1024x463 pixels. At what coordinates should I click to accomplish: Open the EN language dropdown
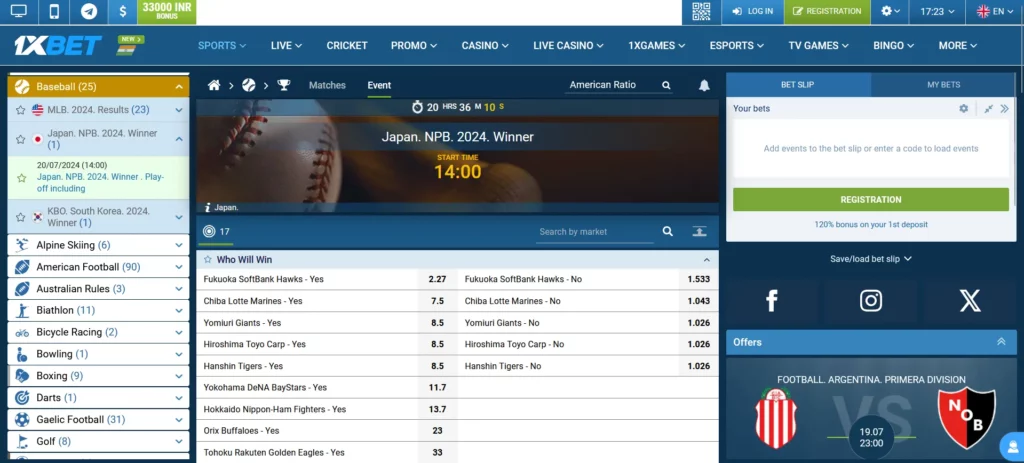tap(995, 11)
